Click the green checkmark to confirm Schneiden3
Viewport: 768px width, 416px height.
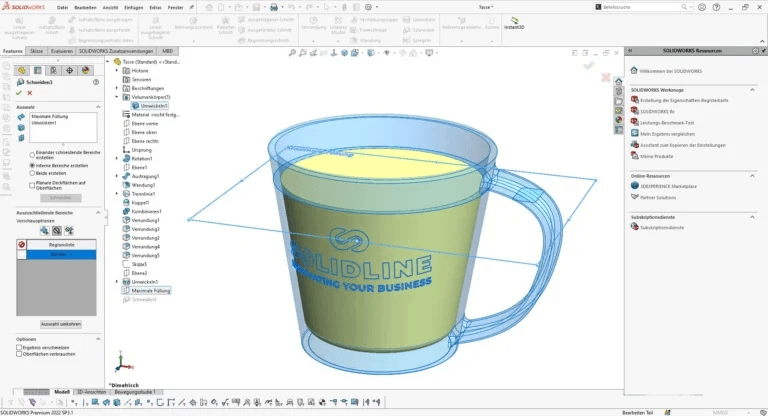pyautogui.click(x=17, y=92)
